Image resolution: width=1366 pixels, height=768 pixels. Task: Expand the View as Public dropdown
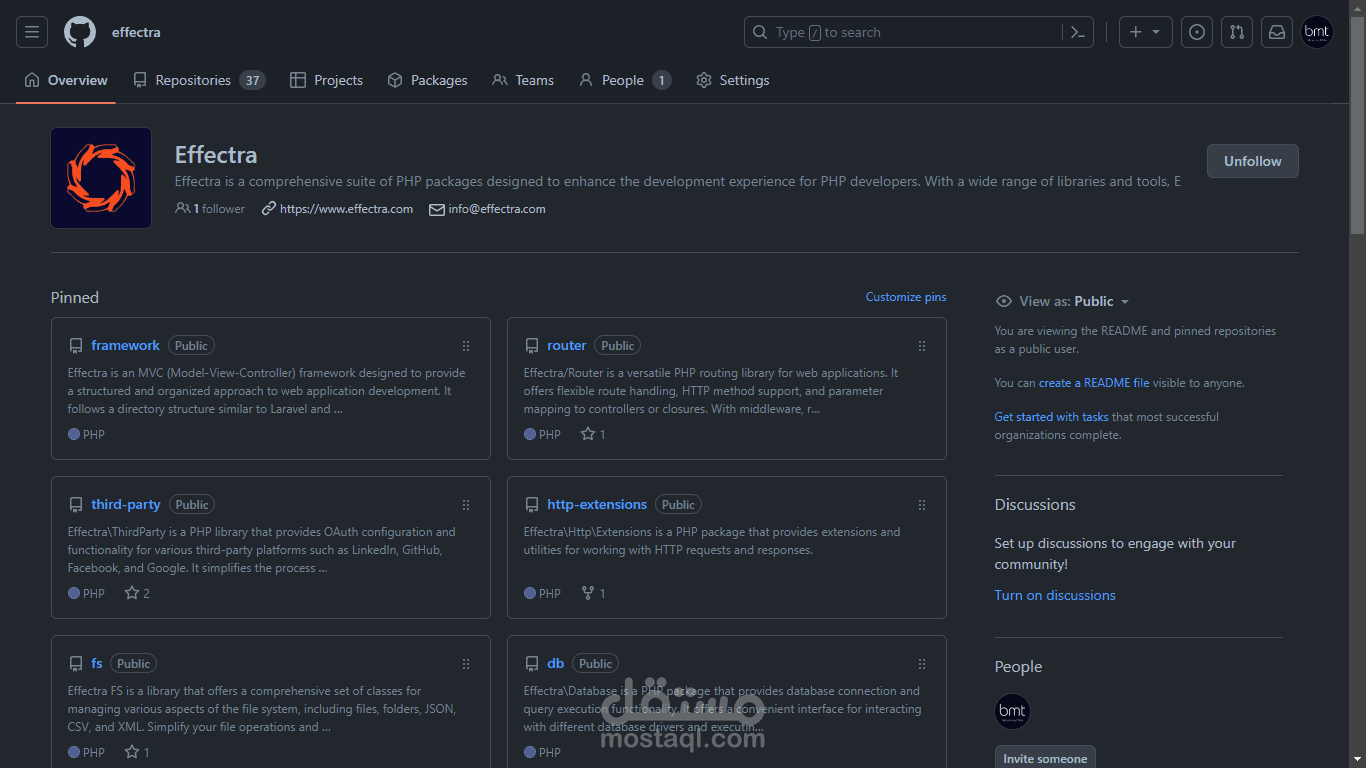(1075, 301)
